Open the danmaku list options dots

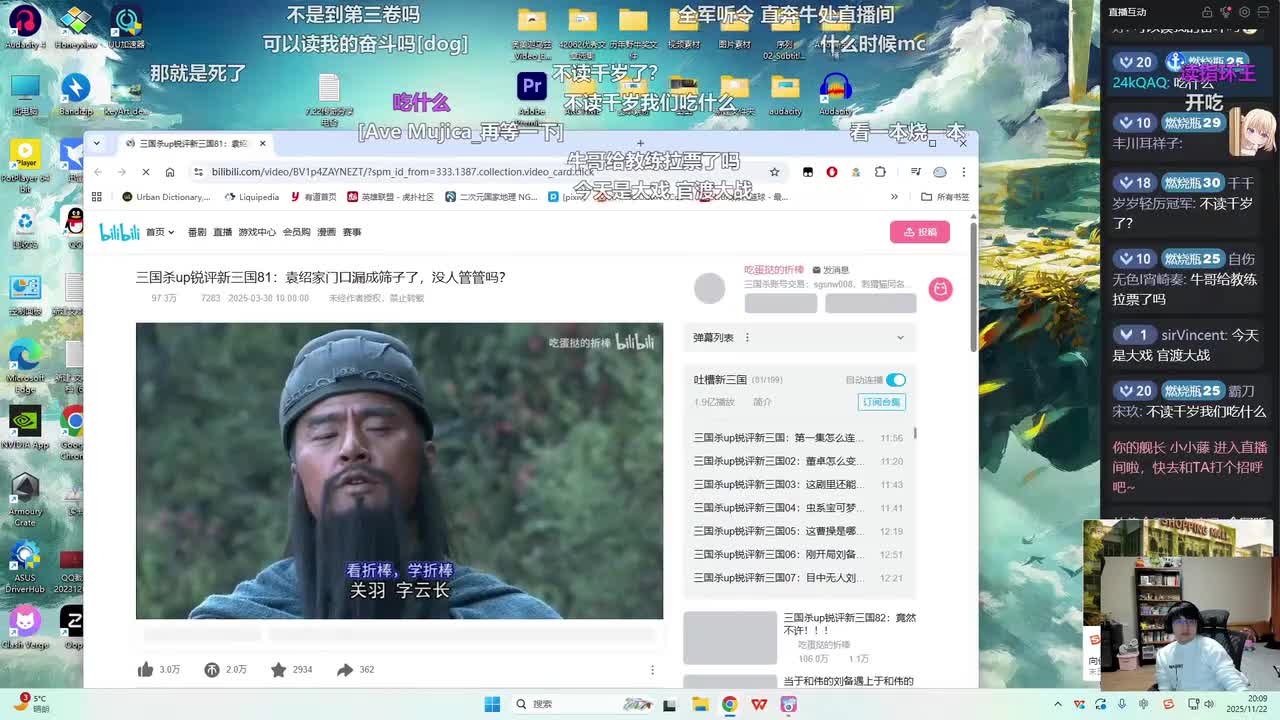tap(747, 338)
